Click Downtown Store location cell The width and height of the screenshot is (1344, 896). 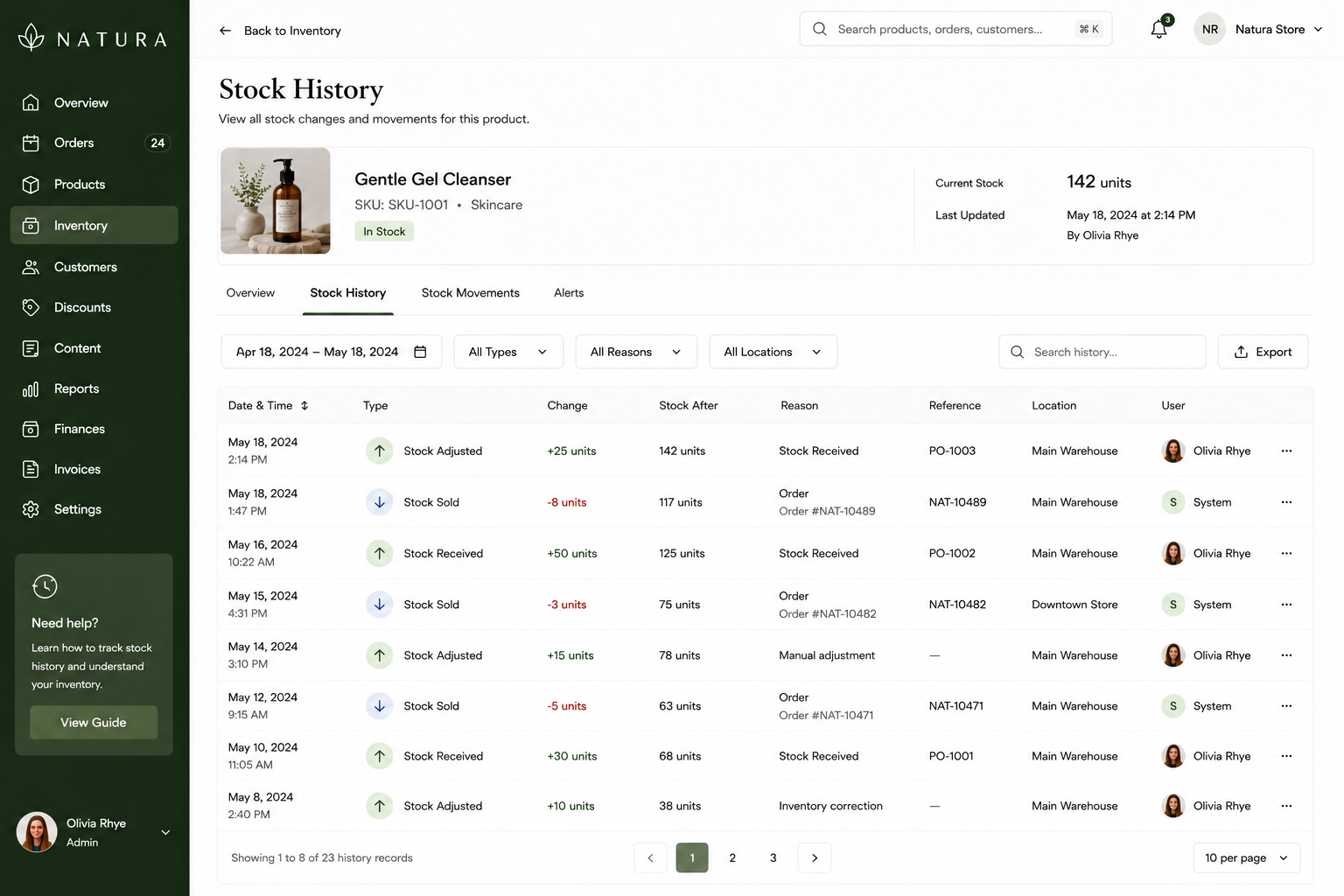point(1074,605)
